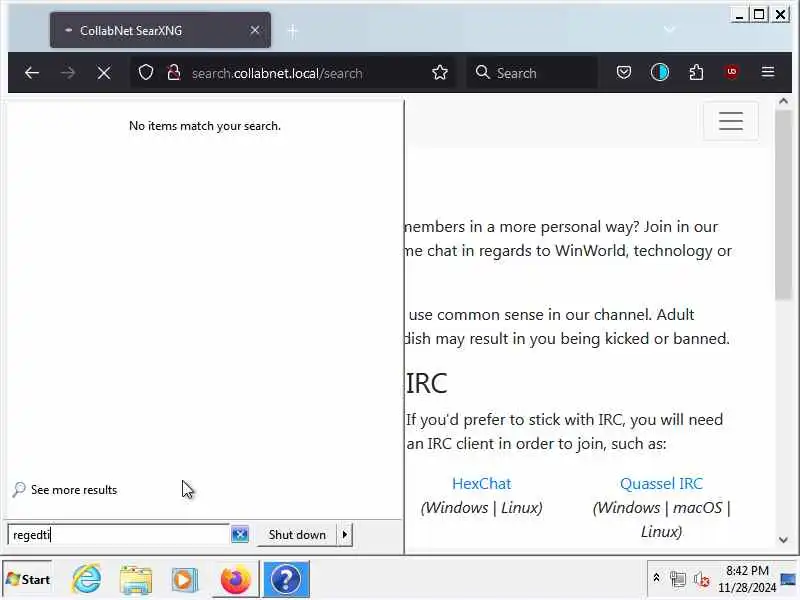Minimize the Firefox window

pyautogui.click(x=739, y=15)
